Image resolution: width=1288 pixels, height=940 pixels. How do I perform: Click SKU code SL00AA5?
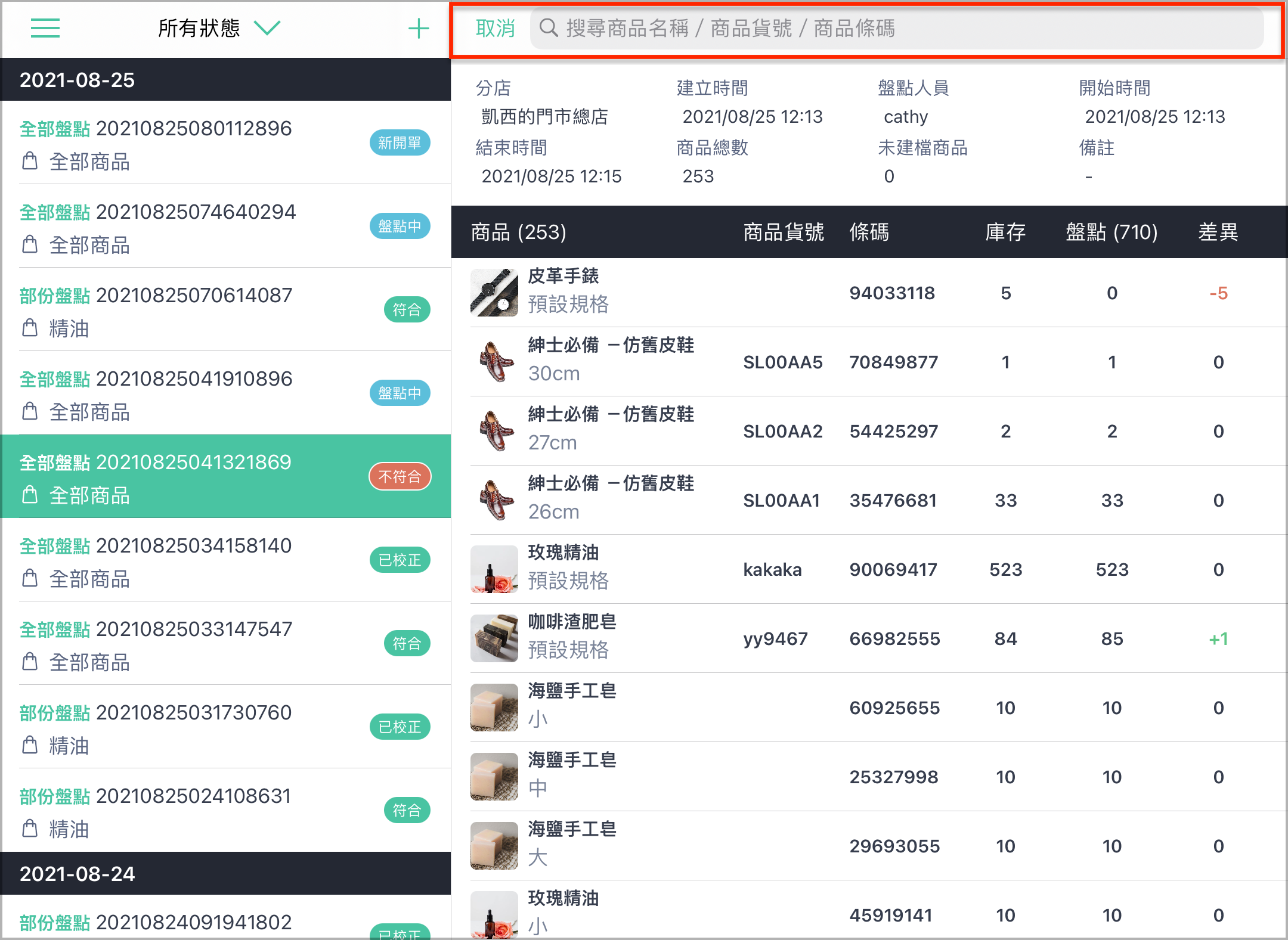tap(782, 362)
